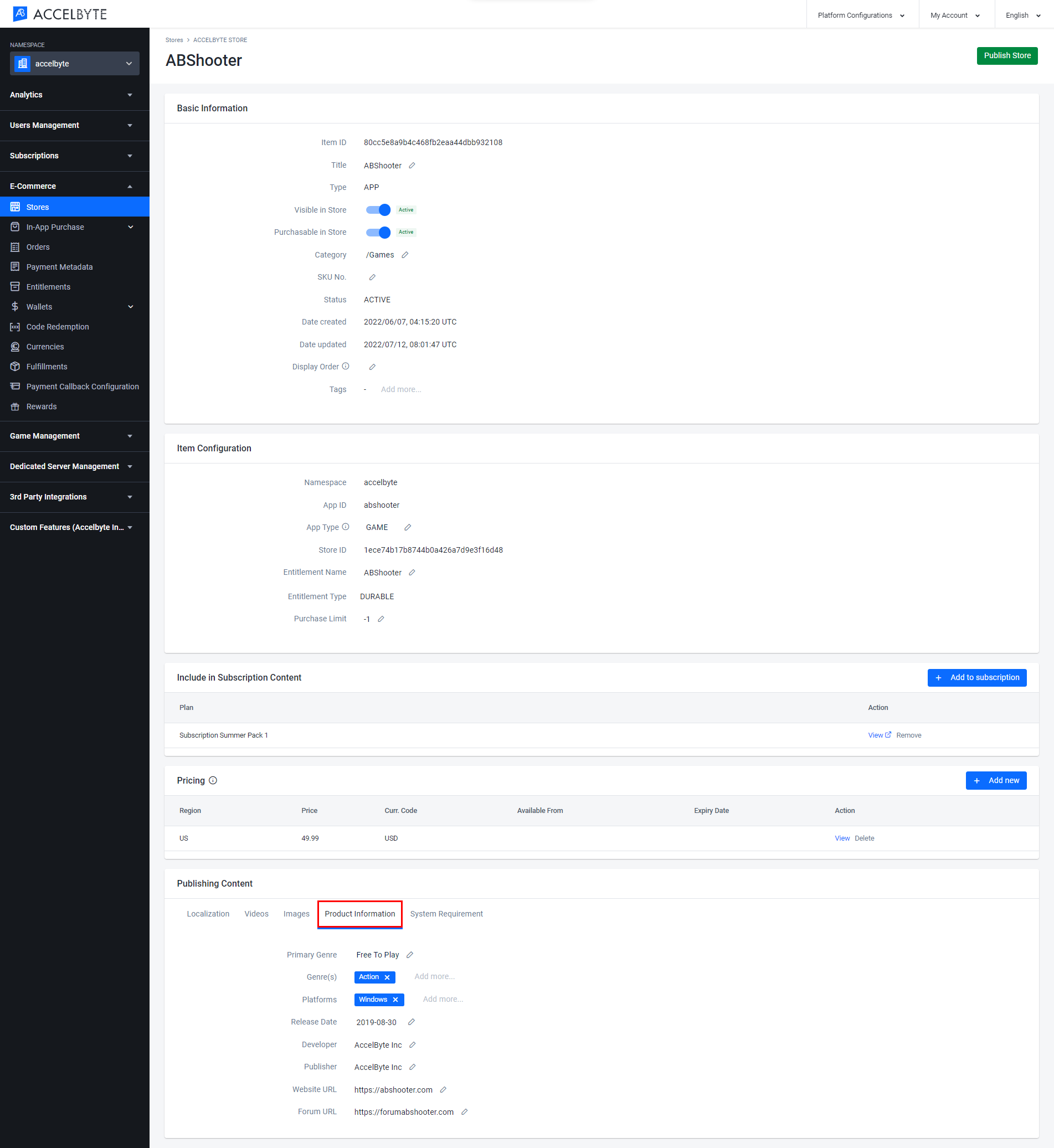Click Add more genres field
1054x1148 pixels.
point(435,976)
